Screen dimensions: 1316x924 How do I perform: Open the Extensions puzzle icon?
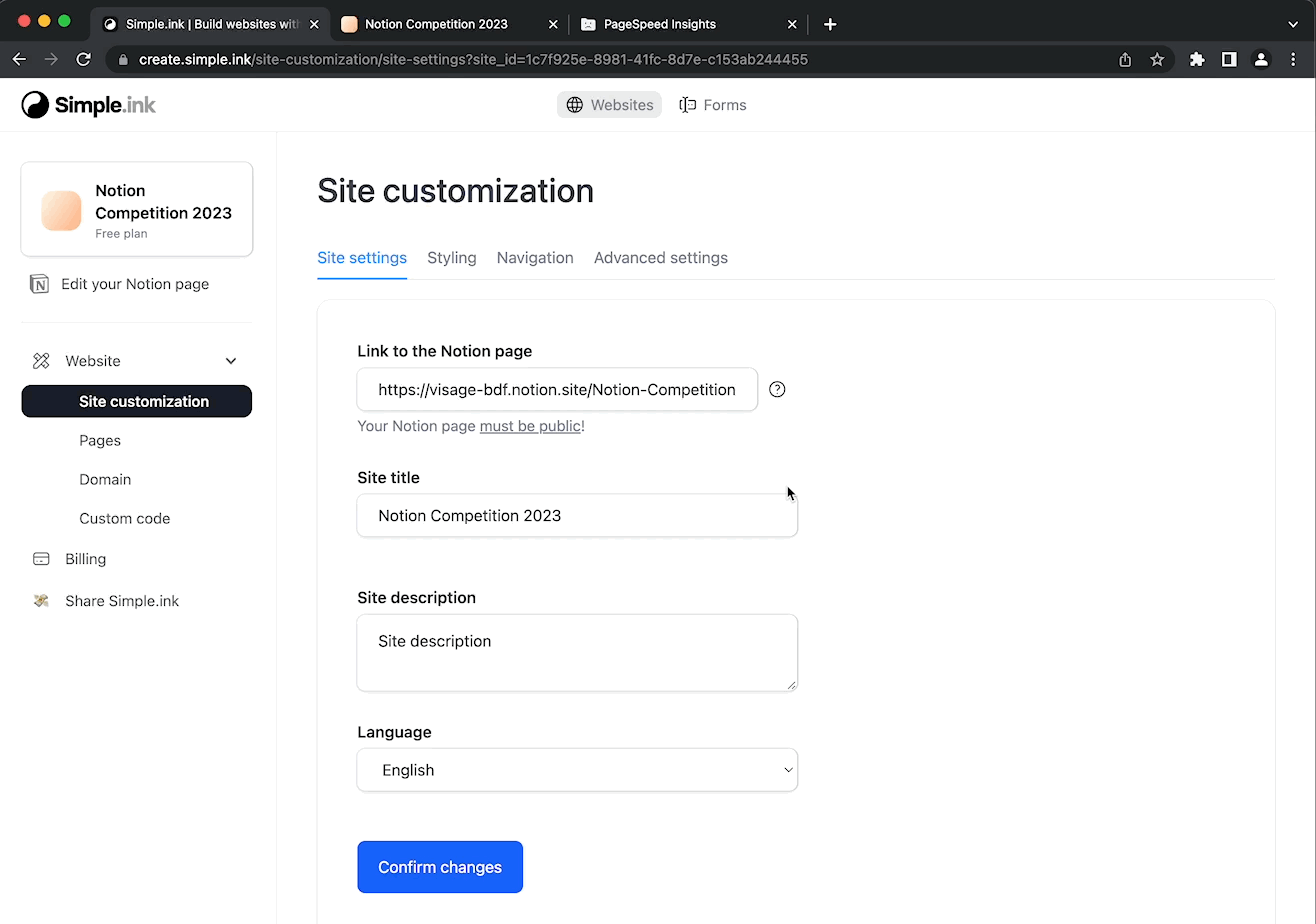(1197, 59)
